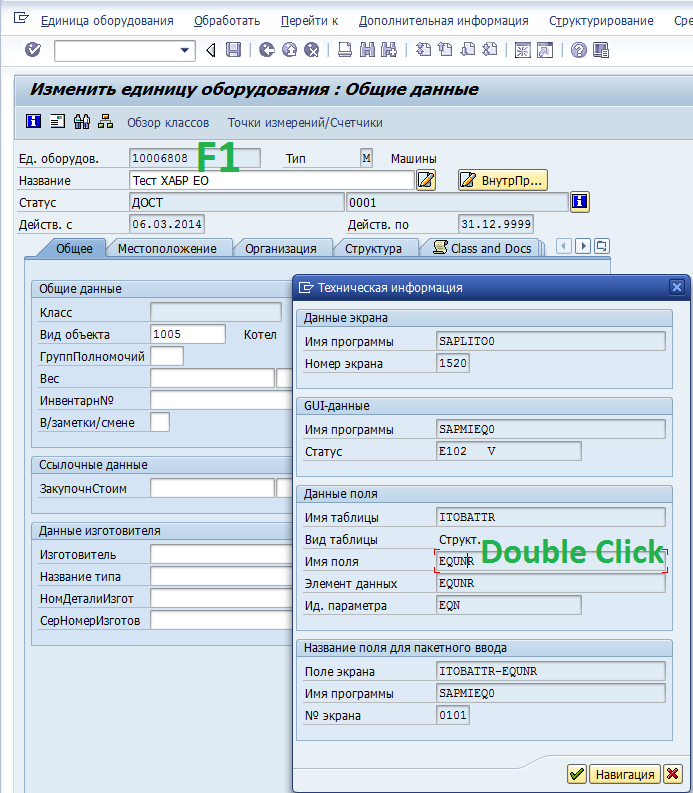Click the Create Shortcut icon

(x=545, y=50)
